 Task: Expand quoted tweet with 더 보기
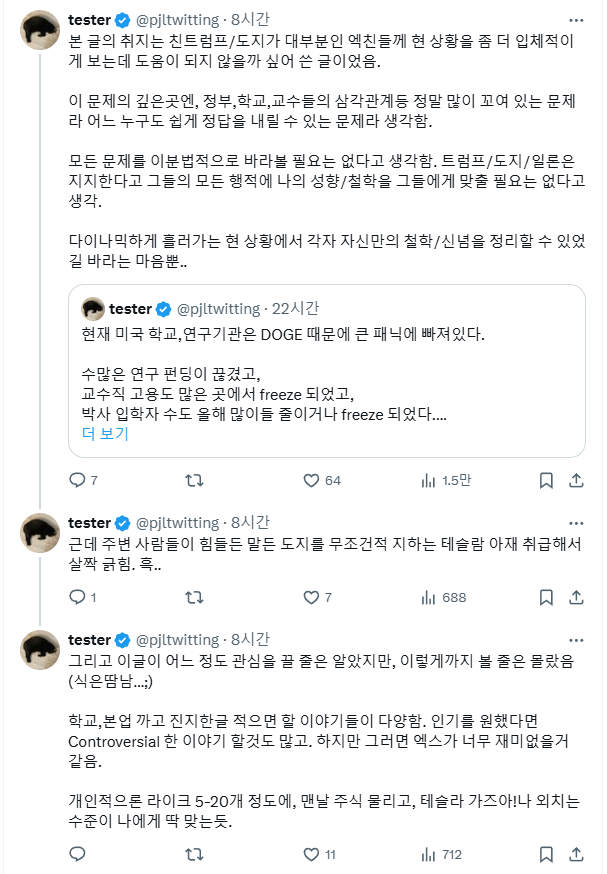[x=105, y=433]
